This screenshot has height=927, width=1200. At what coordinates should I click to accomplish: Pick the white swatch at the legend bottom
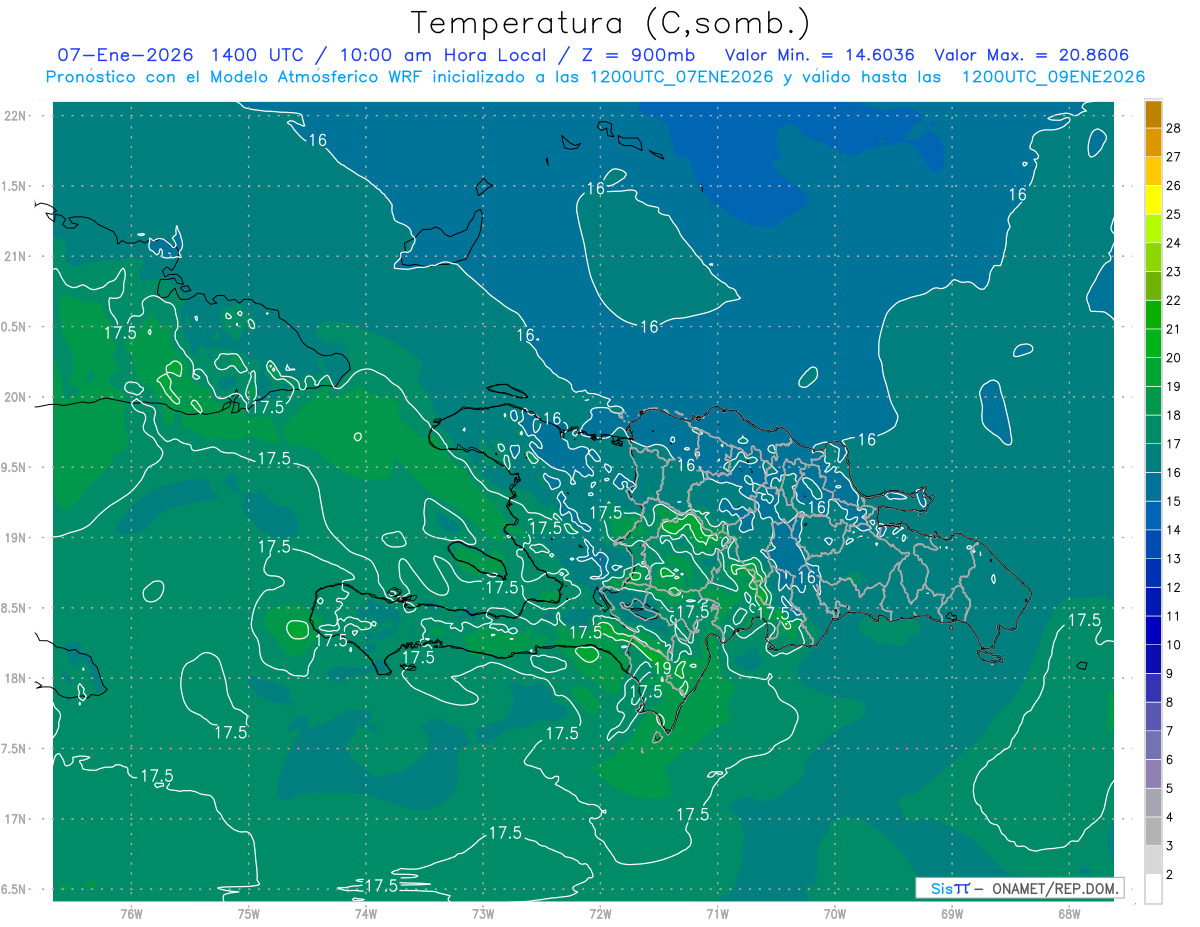[x=1153, y=889]
